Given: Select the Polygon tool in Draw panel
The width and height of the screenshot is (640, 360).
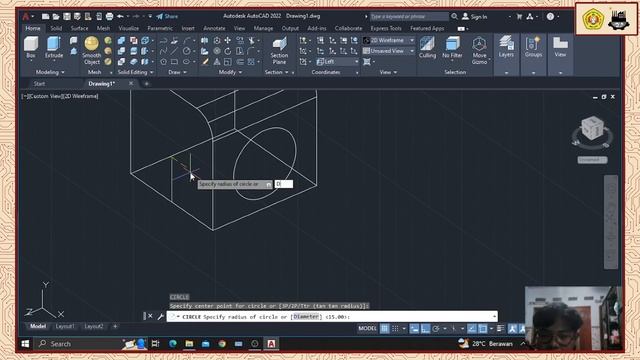Looking at the screenshot, I should pos(164,62).
